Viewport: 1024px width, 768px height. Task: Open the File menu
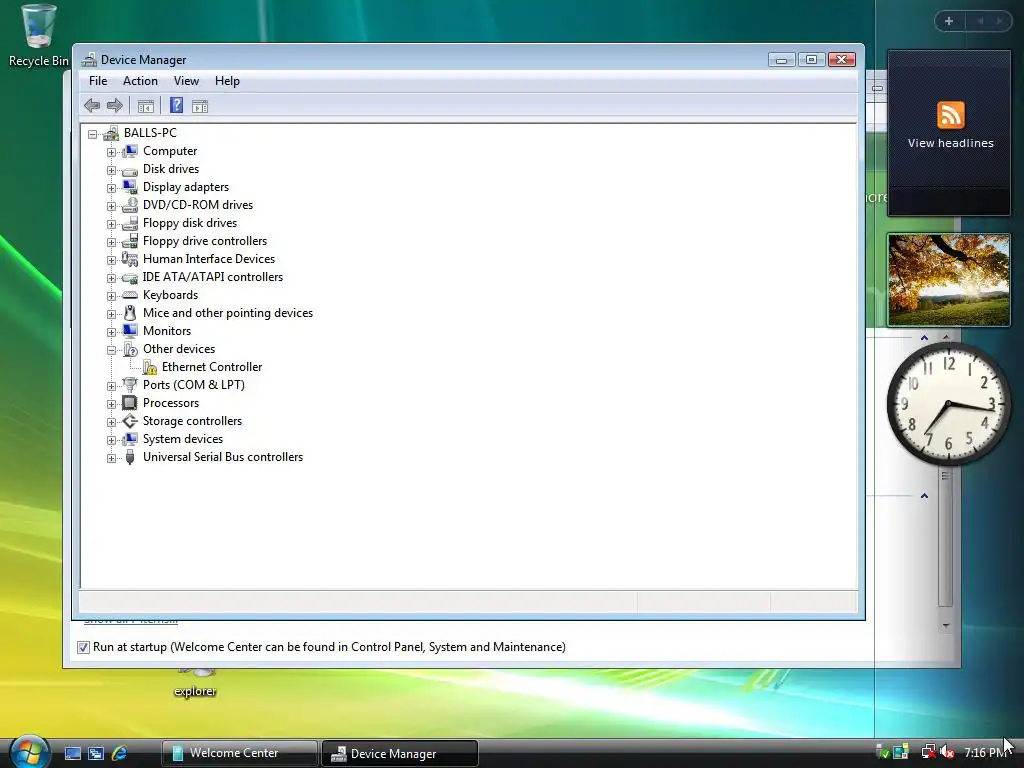click(98, 81)
